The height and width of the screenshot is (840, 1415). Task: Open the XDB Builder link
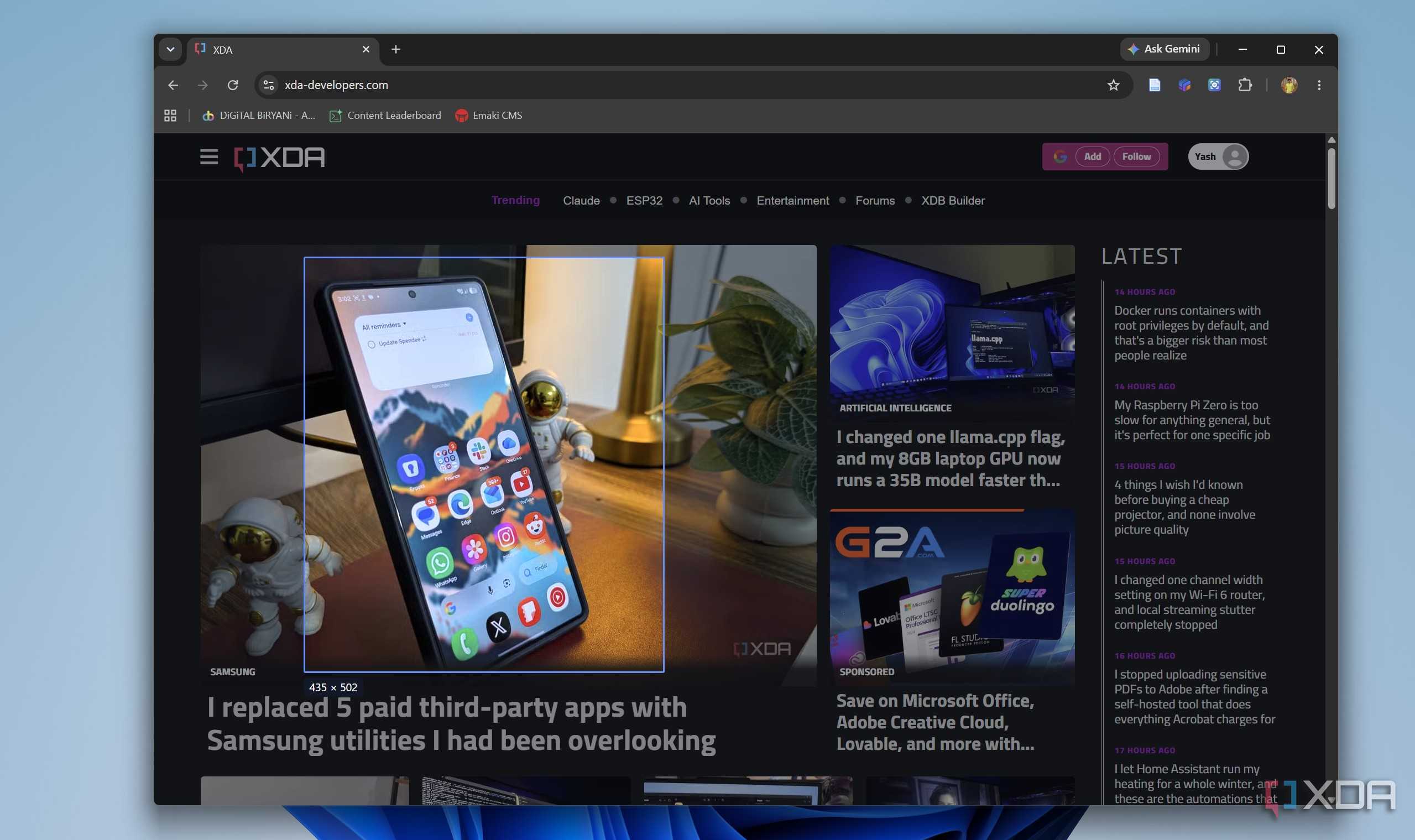pos(953,200)
